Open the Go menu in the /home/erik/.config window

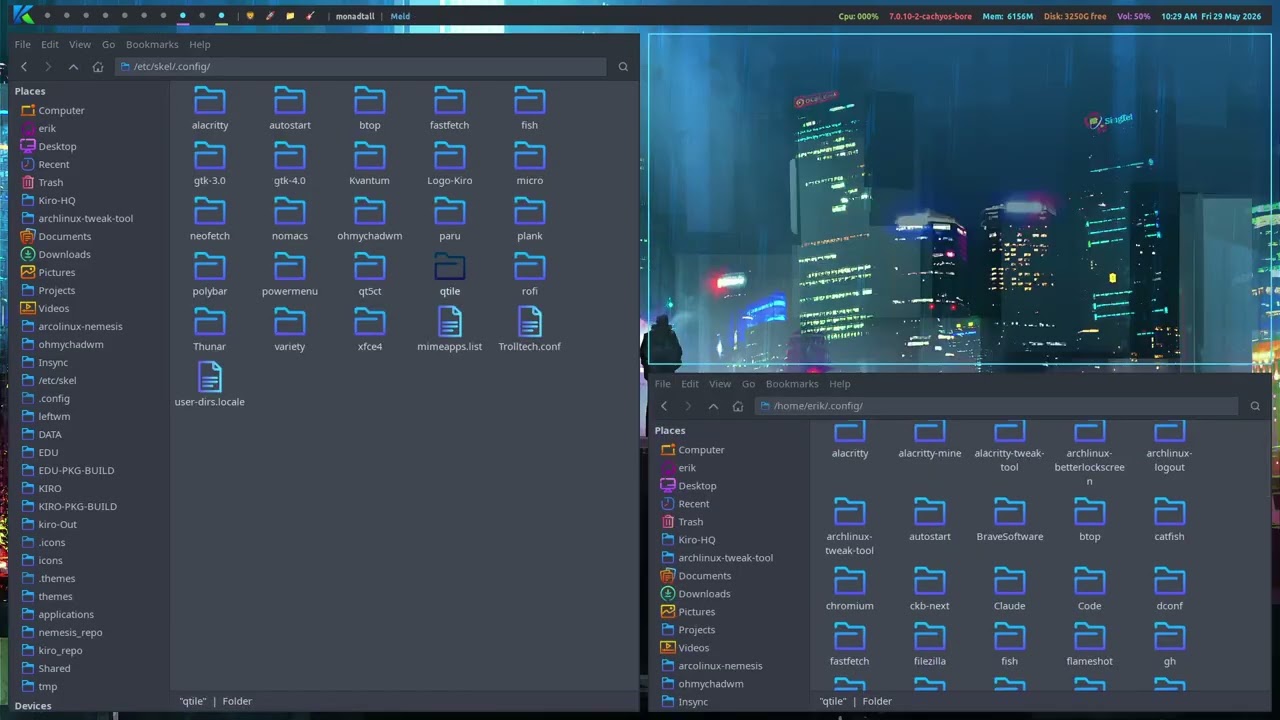click(748, 384)
